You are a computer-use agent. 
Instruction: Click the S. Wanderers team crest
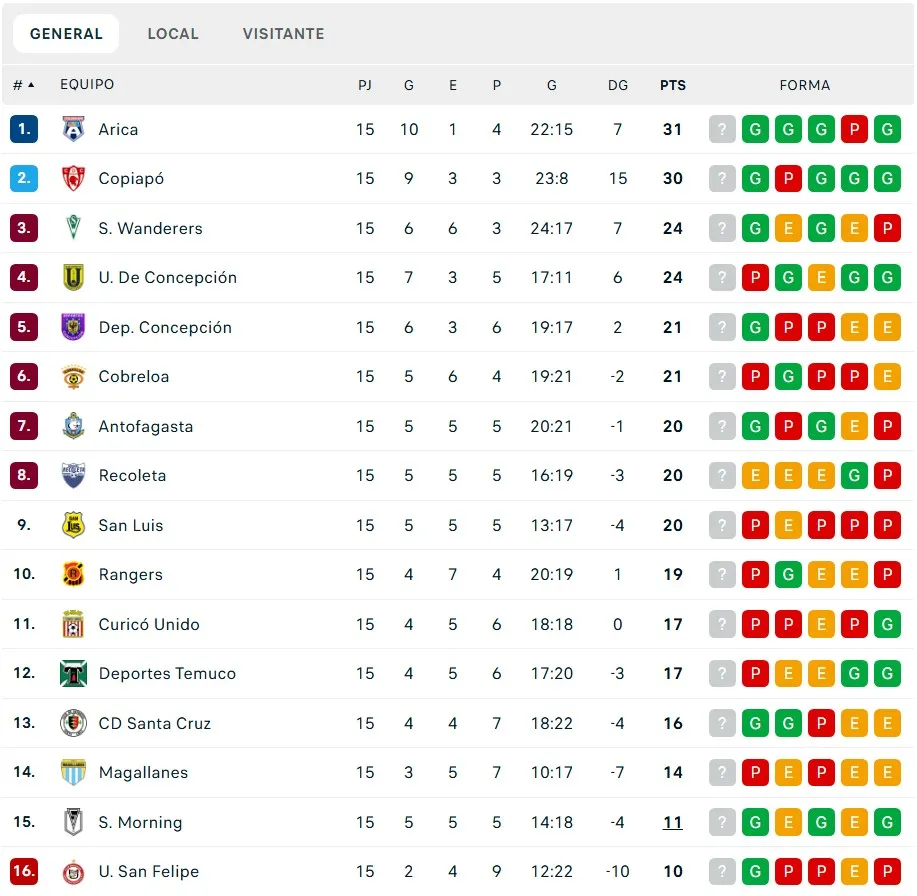73,228
